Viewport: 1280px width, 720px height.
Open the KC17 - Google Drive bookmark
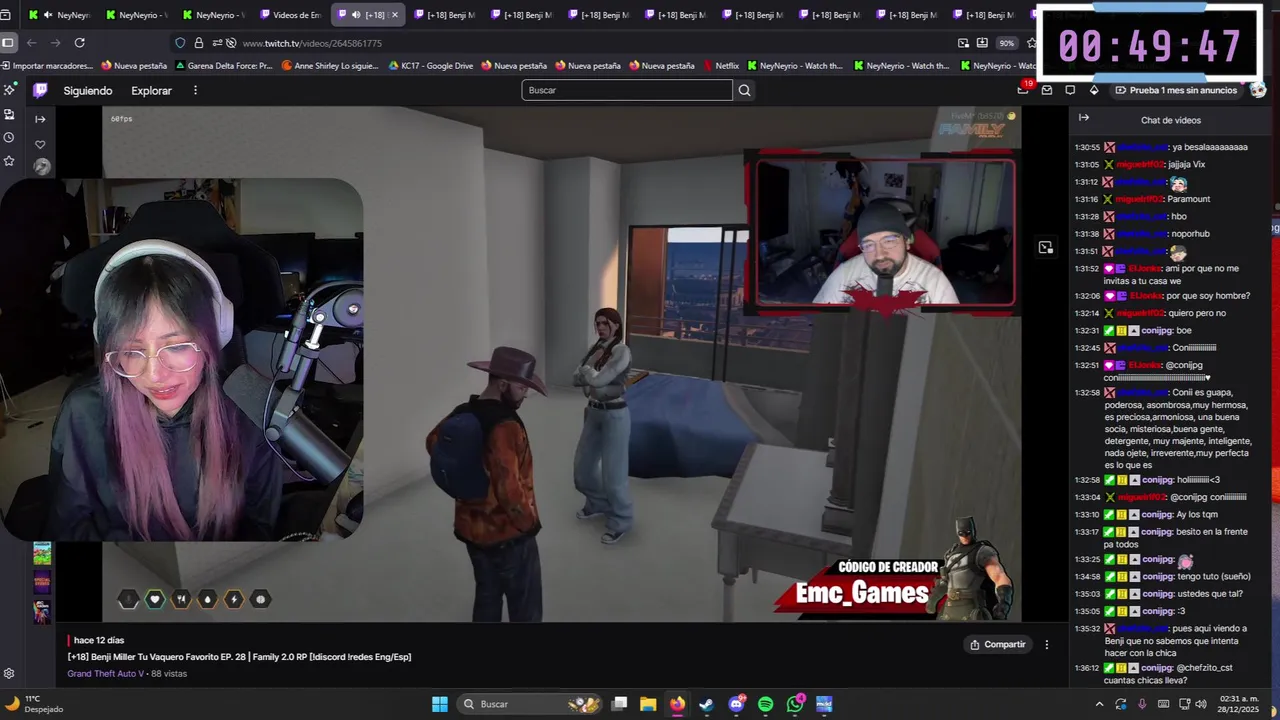(x=430, y=66)
